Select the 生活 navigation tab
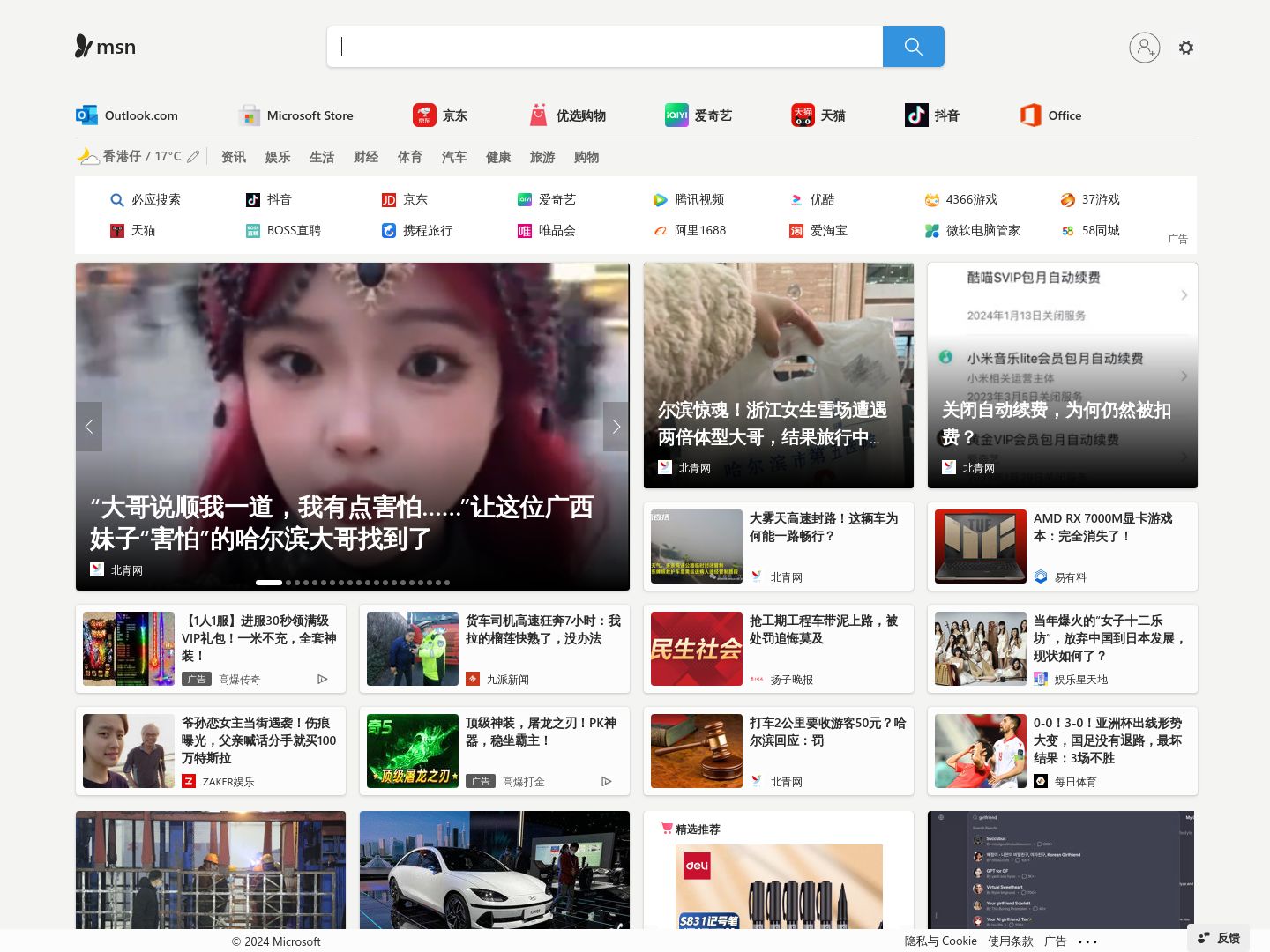Viewport: 1270px width, 952px height. tap(322, 157)
